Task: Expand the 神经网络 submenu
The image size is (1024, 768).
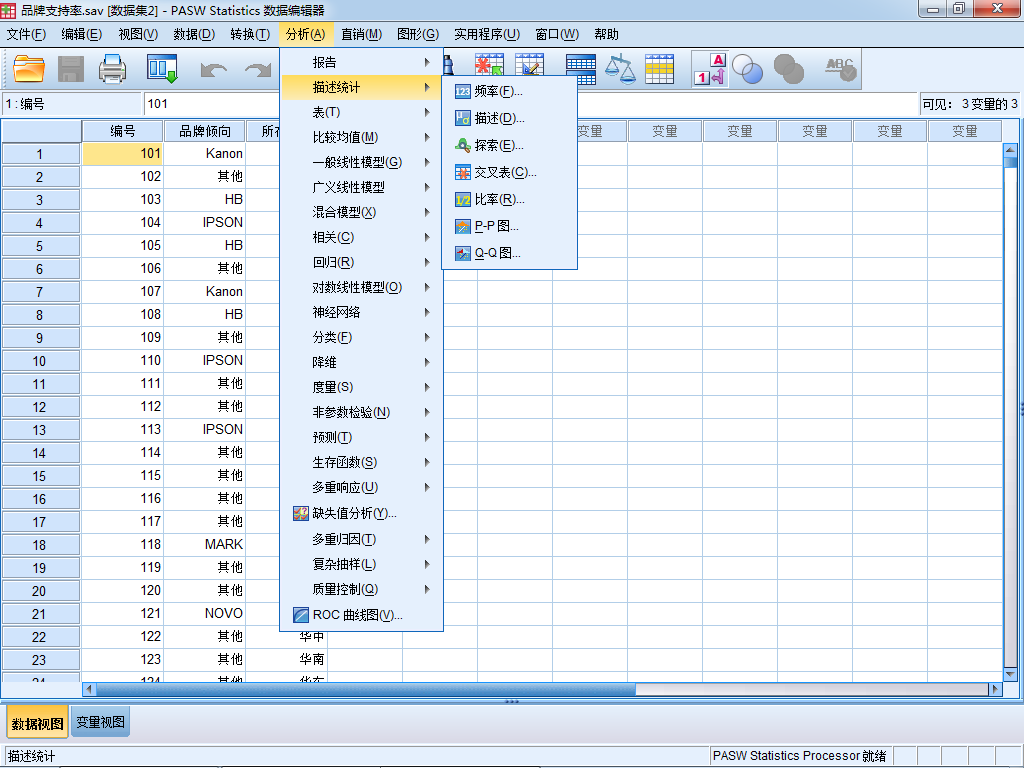Action: click(x=361, y=312)
